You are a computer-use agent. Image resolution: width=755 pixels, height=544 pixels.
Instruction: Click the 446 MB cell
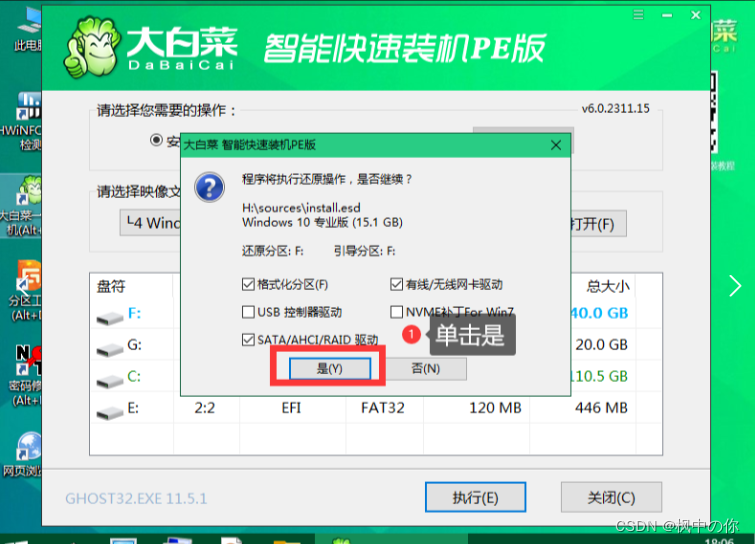coord(601,408)
